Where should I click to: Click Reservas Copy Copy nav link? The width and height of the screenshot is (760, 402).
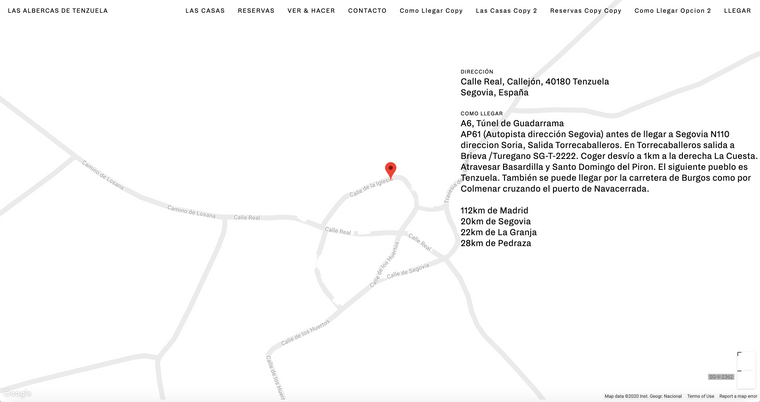click(x=585, y=11)
